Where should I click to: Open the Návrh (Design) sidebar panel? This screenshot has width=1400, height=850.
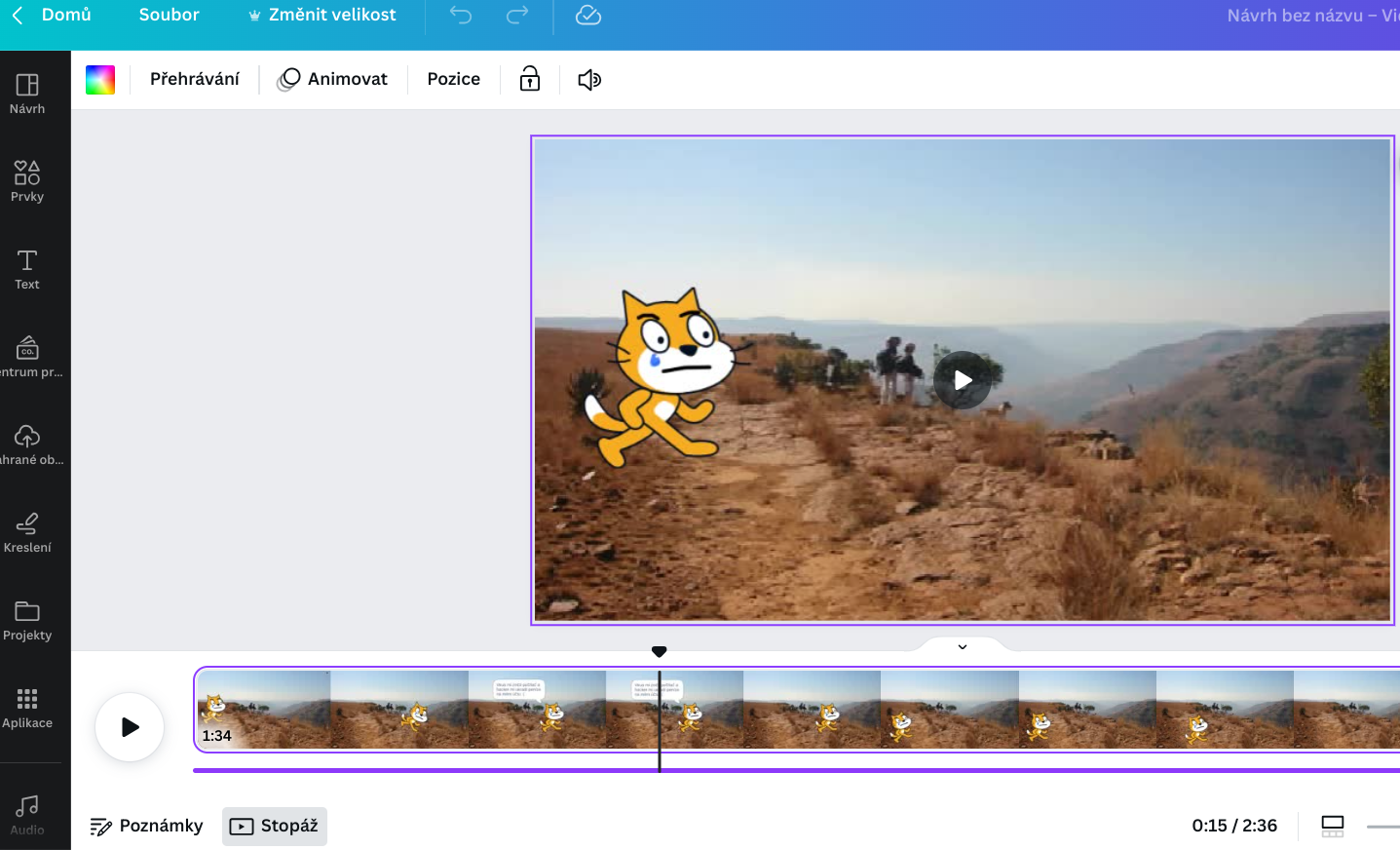point(27,94)
